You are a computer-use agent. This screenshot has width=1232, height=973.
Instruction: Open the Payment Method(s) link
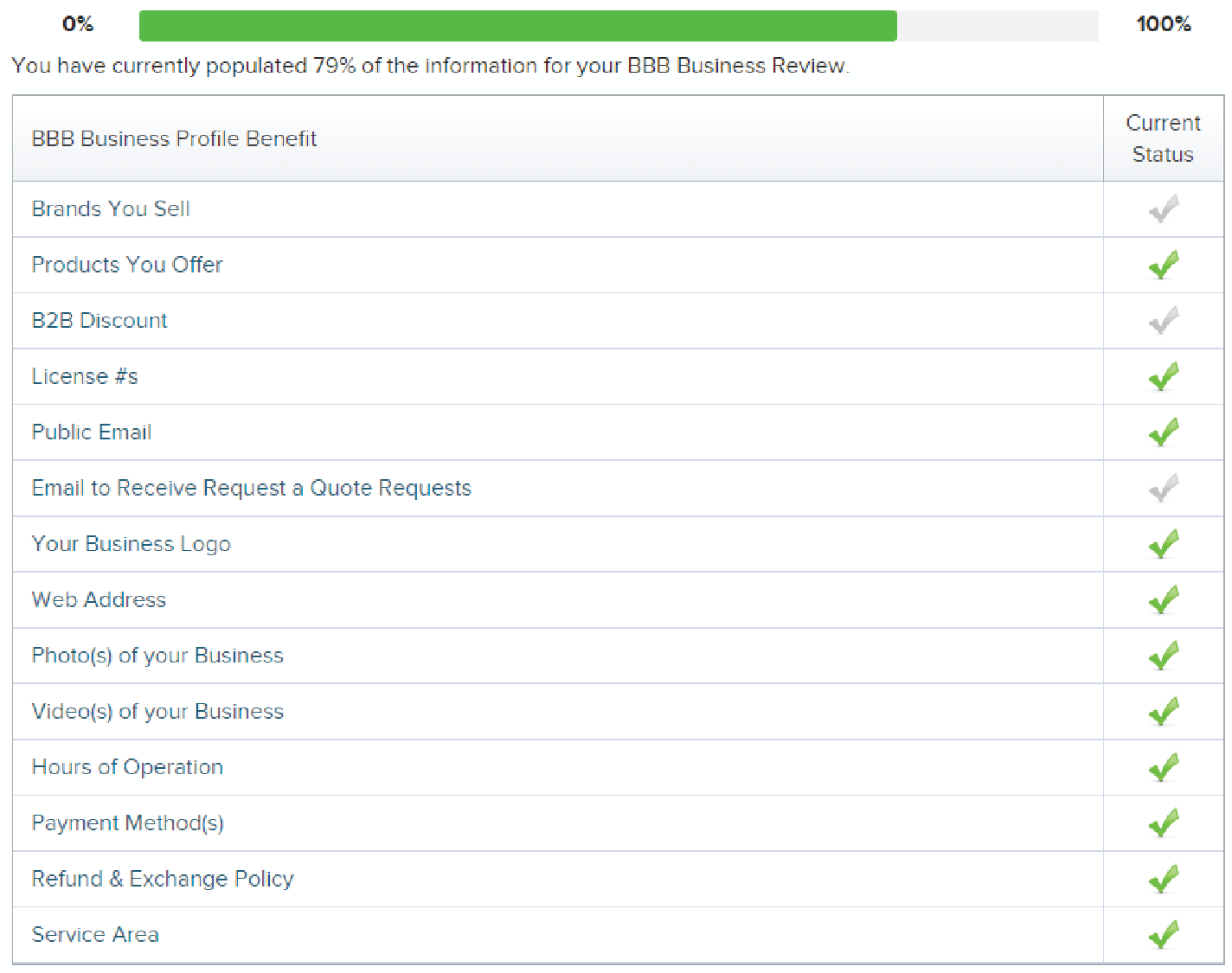pos(128,823)
